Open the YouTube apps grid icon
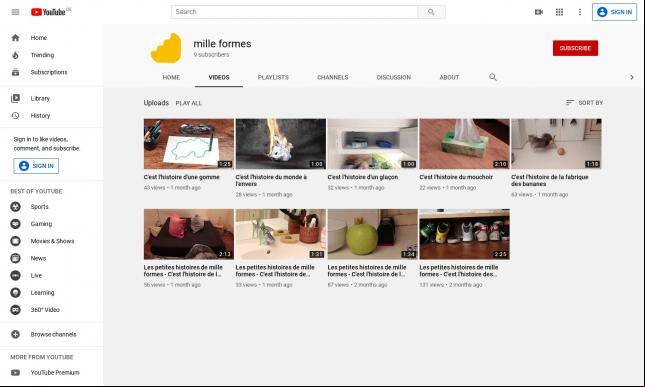Image resolution: width=645 pixels, height=387 pixels. tap(559, 12)
